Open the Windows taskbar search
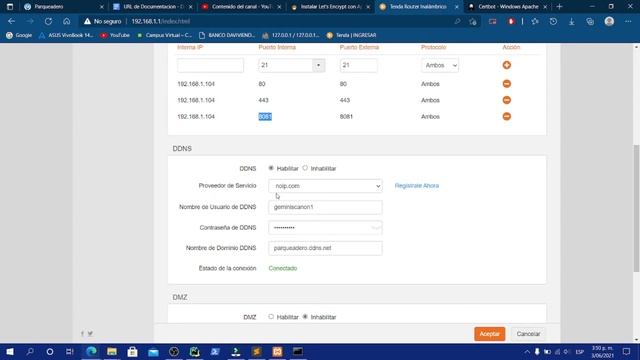 click(x=30, y=351)
